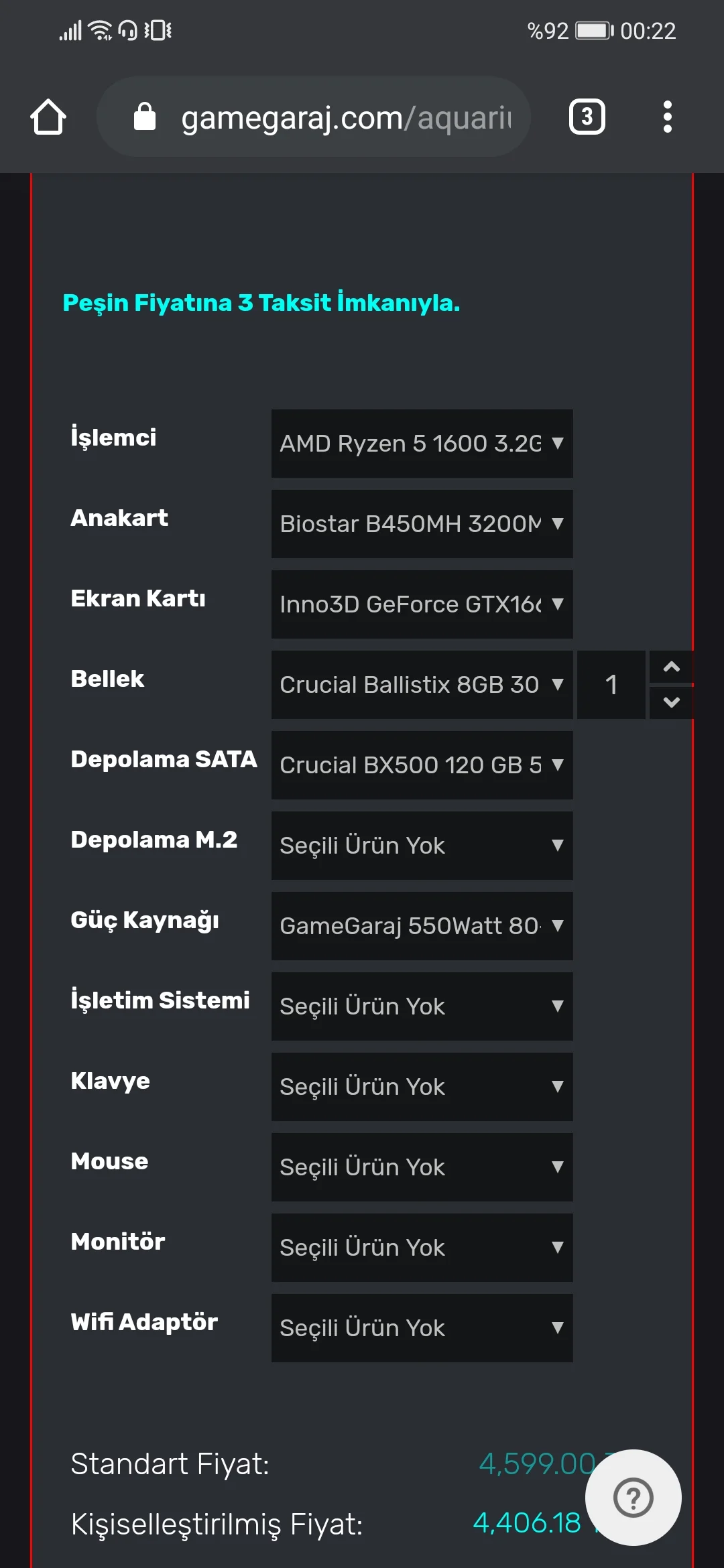This screenshot has height=1568, width=724.
Task: Open the İşlemci processor dropdown
Action: pos(422,444)
